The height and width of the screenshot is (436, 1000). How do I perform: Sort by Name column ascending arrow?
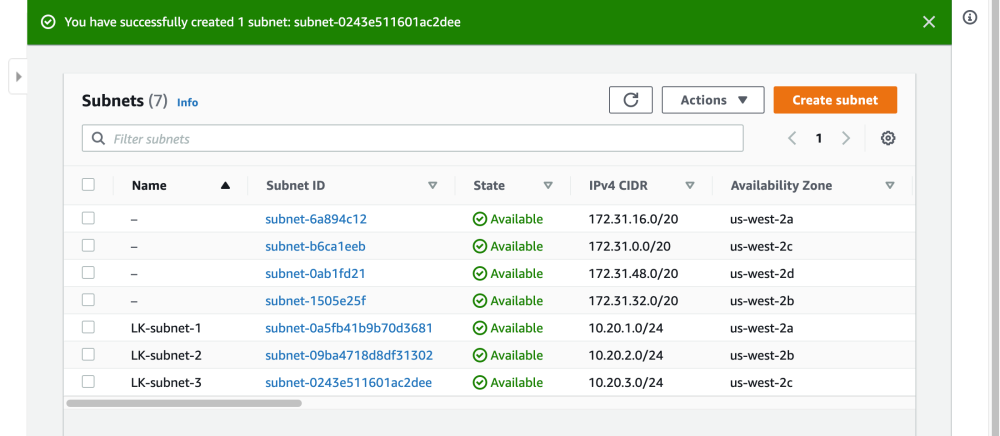tap(225, 185)
